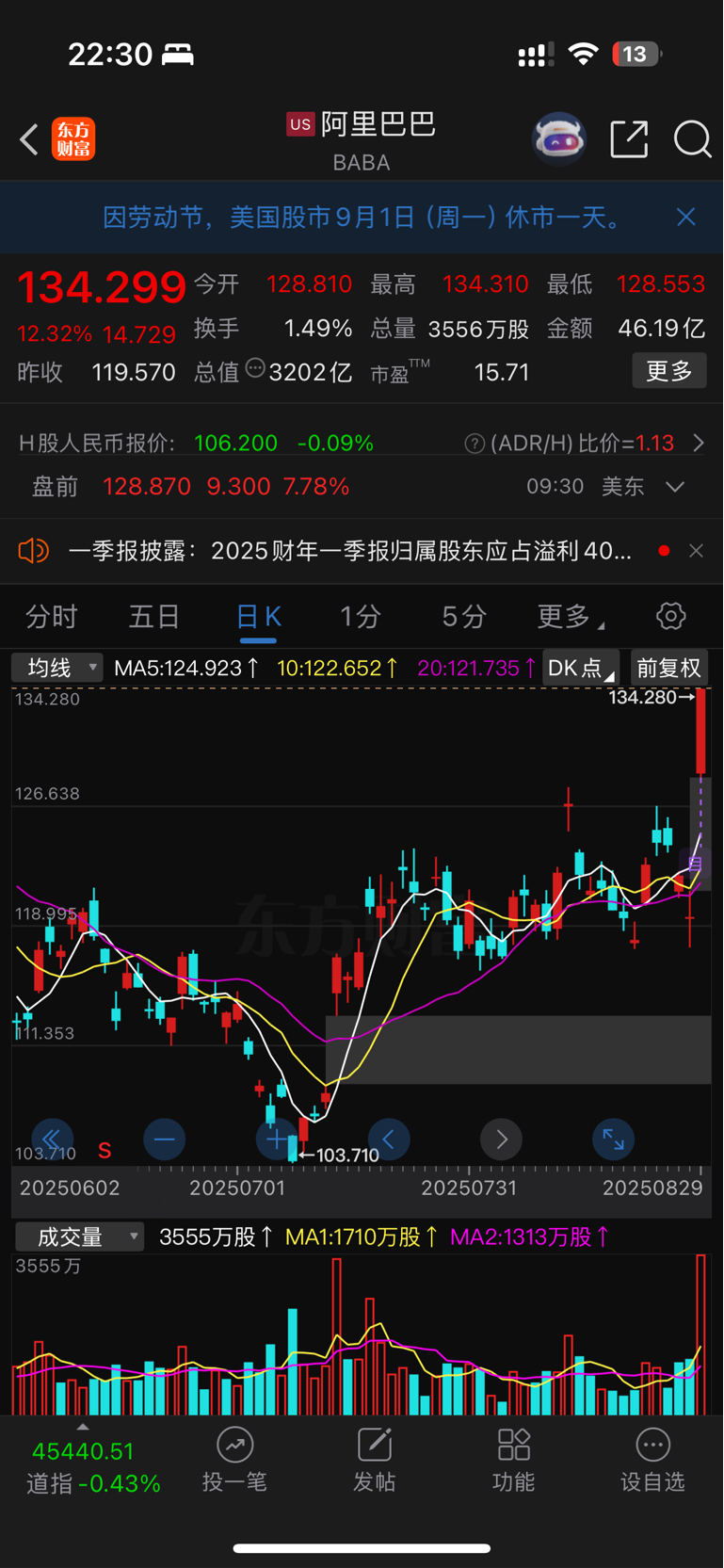Expand the 盘前 pre-market dropdown arrow
Screen dimensions: 724x1568
[675, 487]
